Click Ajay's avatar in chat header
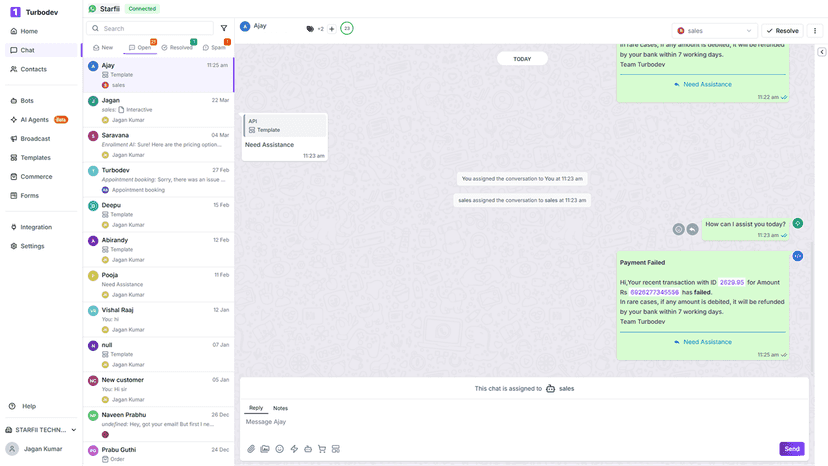This screenshot has height=466, width=828. [245, 26]
